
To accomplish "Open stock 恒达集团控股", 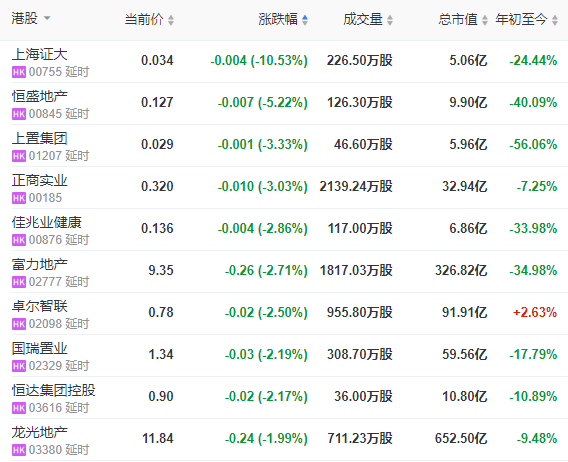I will coord(54,391).
